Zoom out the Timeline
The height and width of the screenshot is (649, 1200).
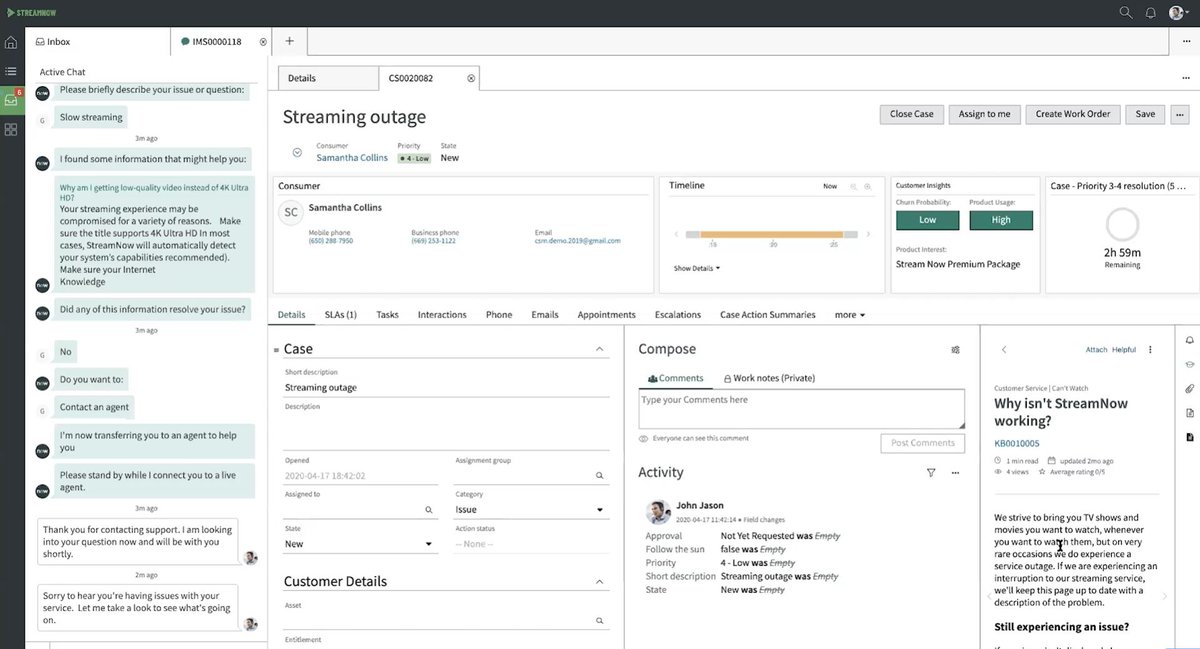[x=854, y=186]
